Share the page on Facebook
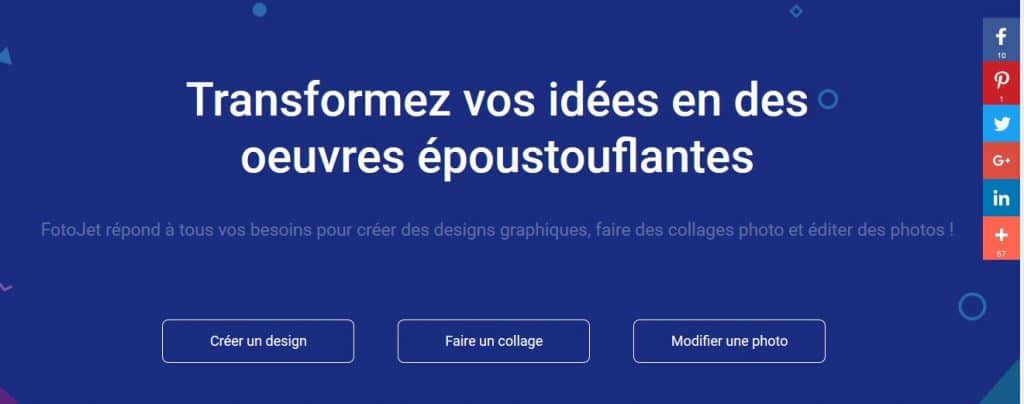The height and width of the screenshot is (404, 1024). (x=1000, y=40)
